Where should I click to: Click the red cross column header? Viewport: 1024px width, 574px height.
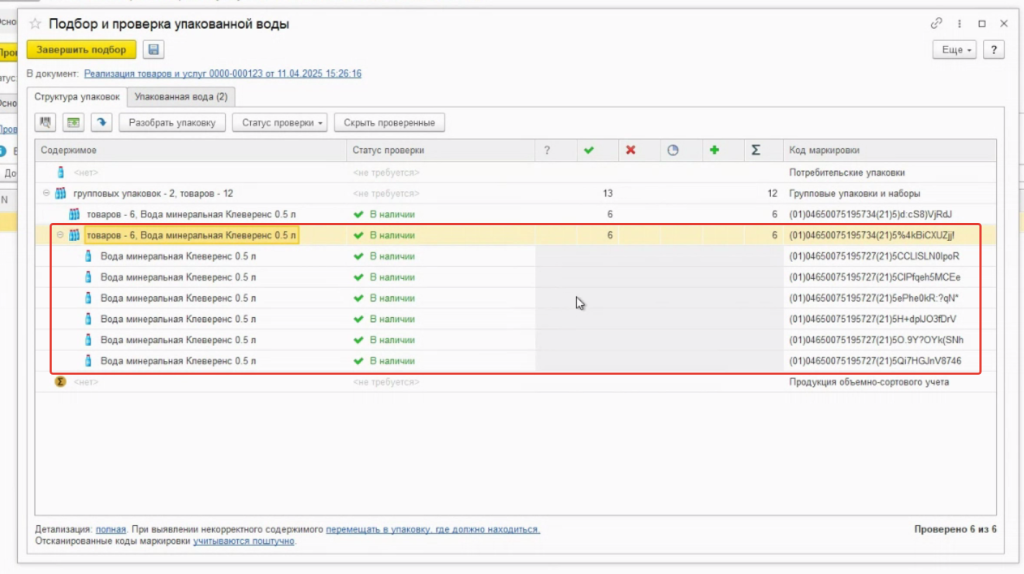click(x=631, y=150)
